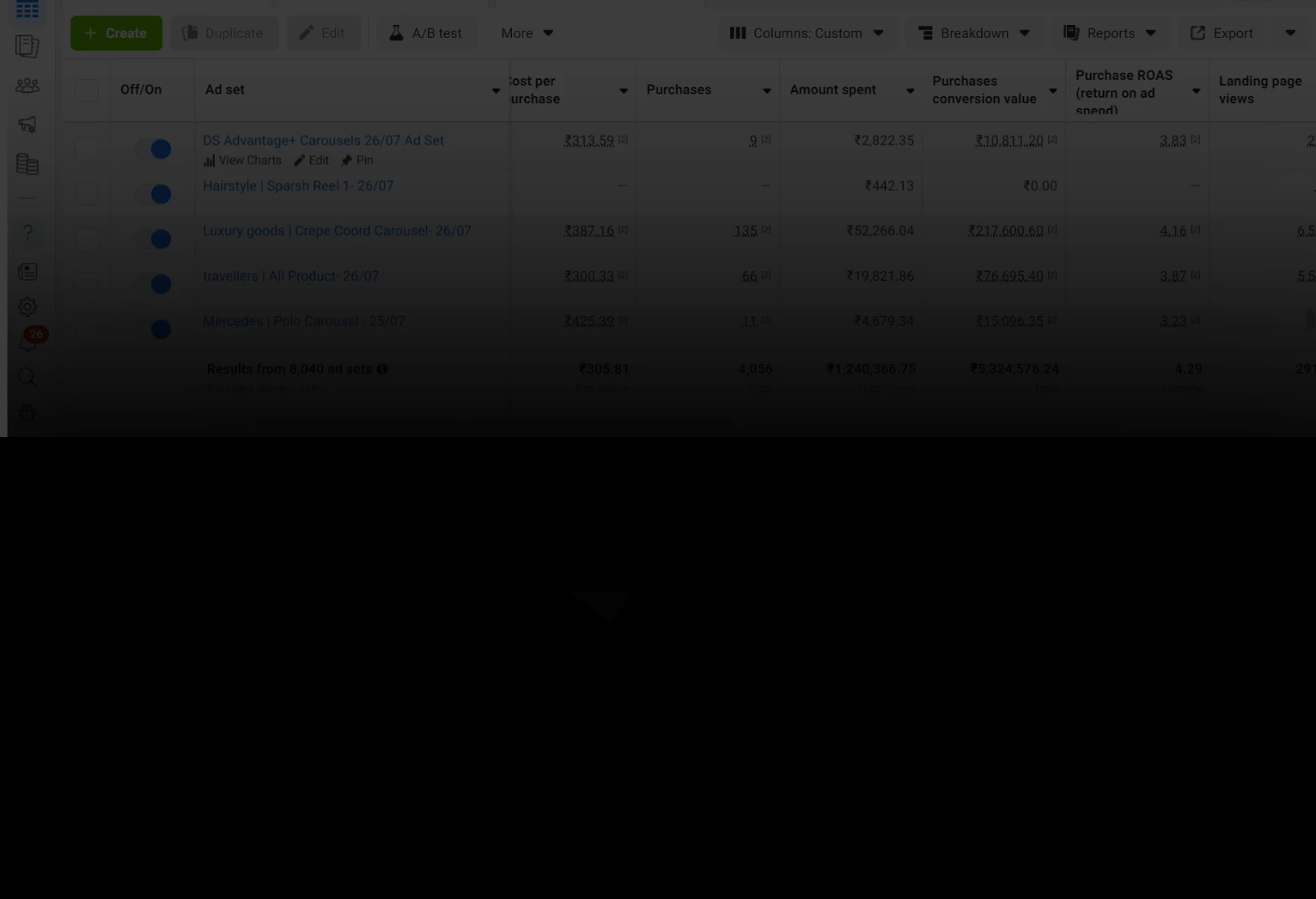Click the green Create button
Image resolution: width=1316 pixels, height=899 pixels.
(x=116, y=33)
